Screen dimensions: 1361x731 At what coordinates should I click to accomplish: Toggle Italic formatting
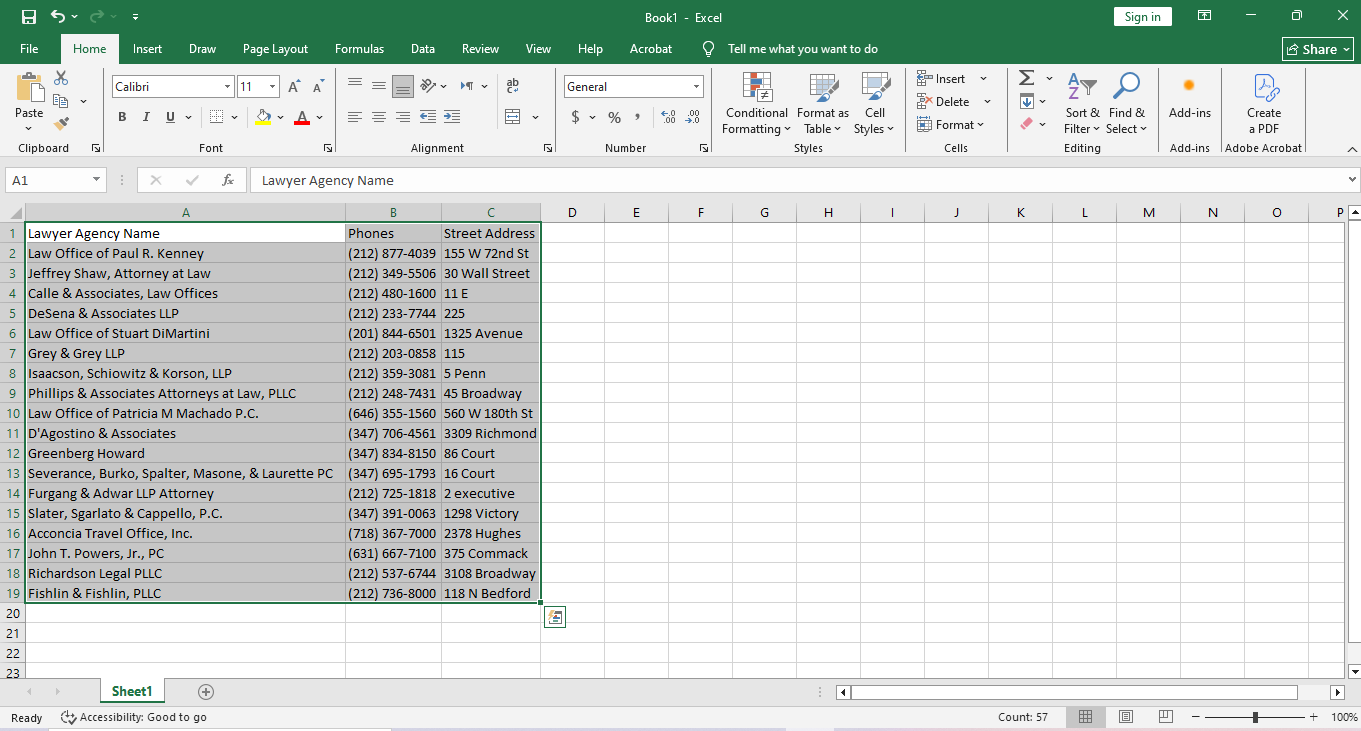[146, 117]
